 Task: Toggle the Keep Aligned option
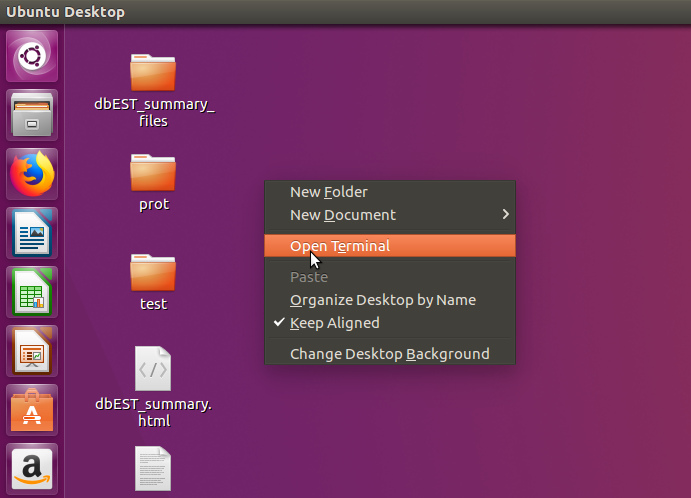(334, 323)
